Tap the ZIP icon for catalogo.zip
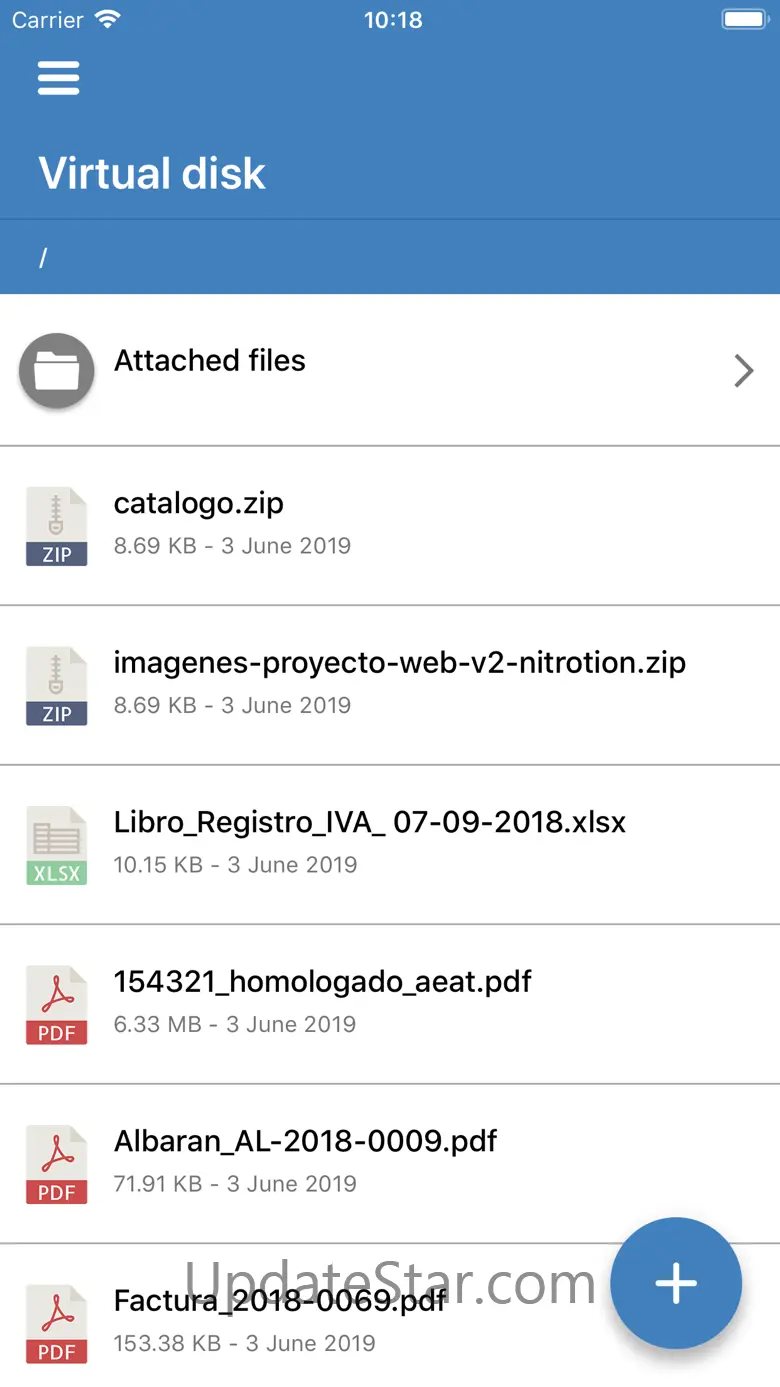Screen dimensions: 780x1387 (57, 527)
